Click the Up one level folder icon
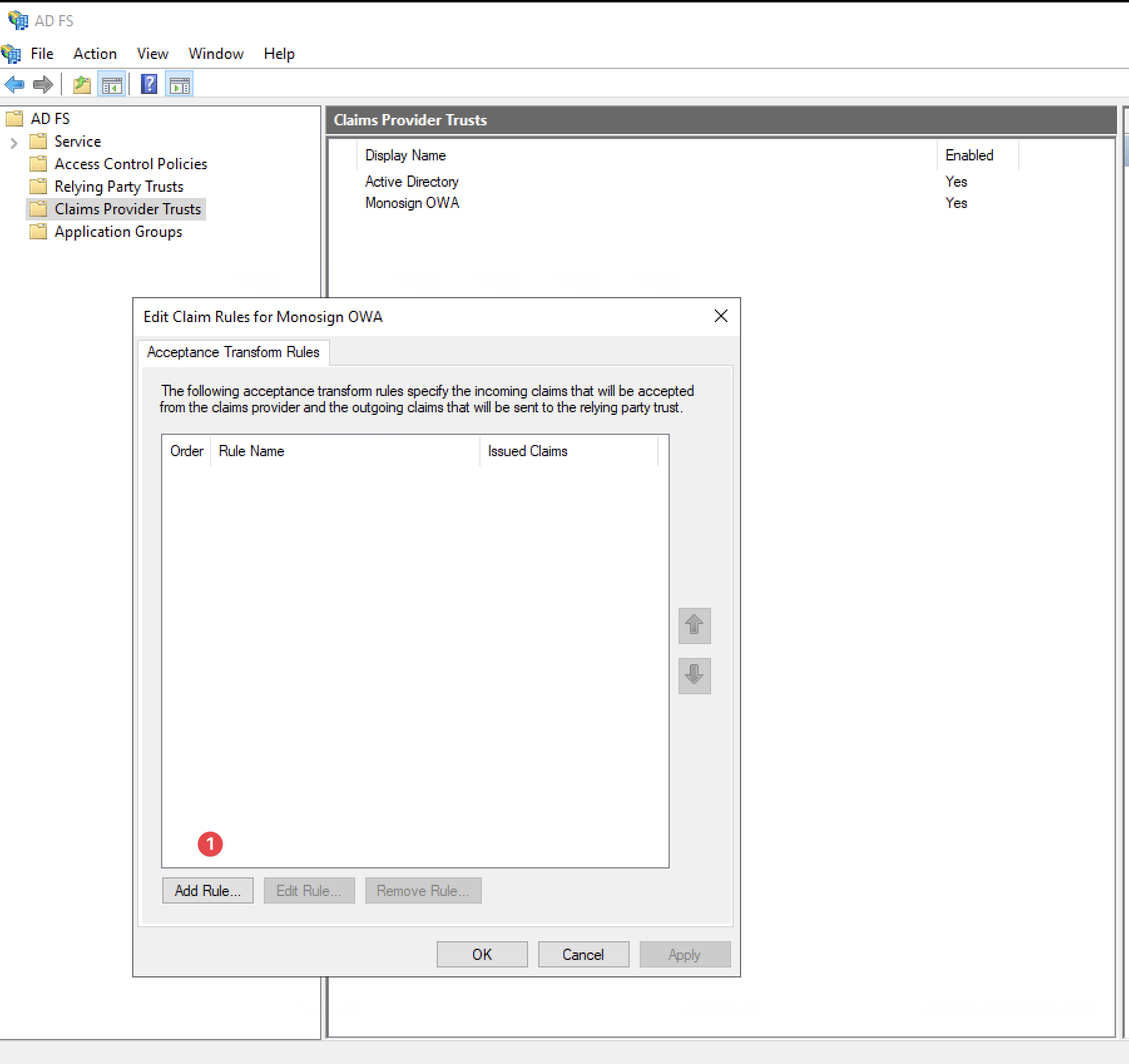1129x1064 pixels. pos(81,83)
